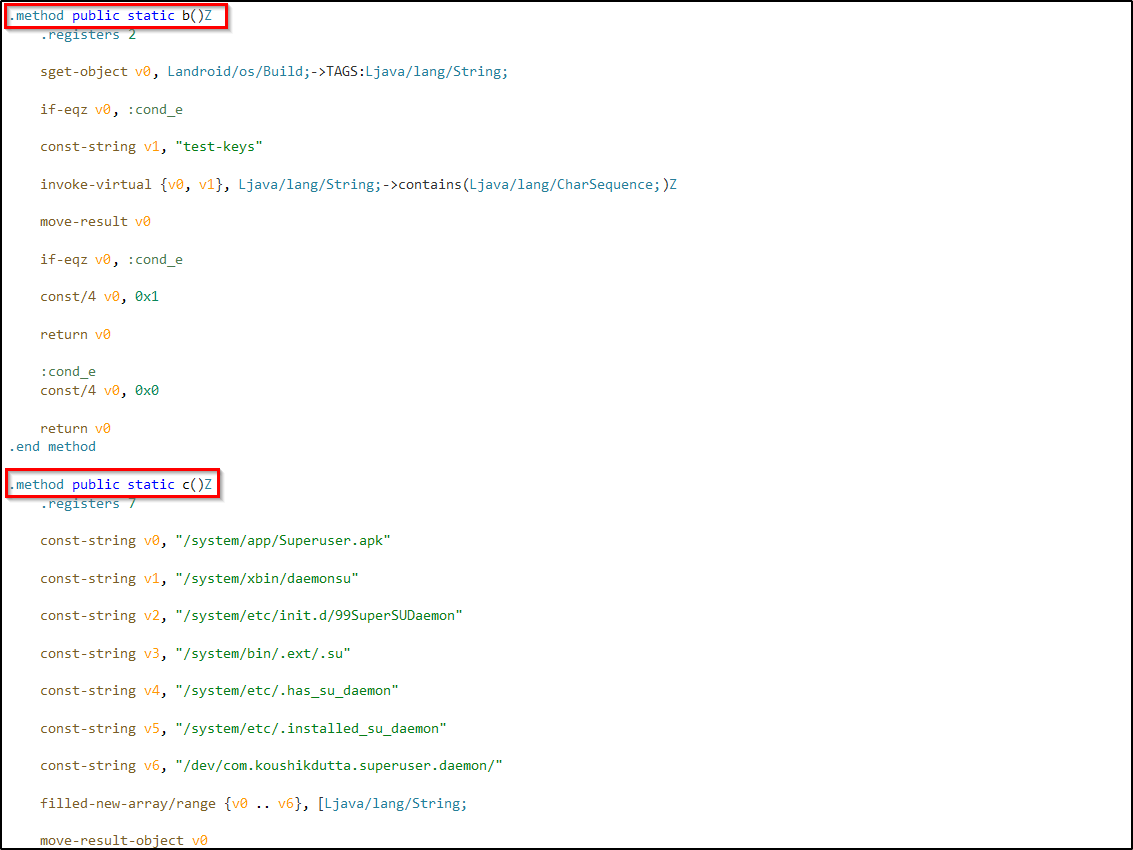Image resolution: width=1133 pixels, height=850 pixels.
Task: Select the "test-keys" string literal
Action: click(x=218, y=147)
